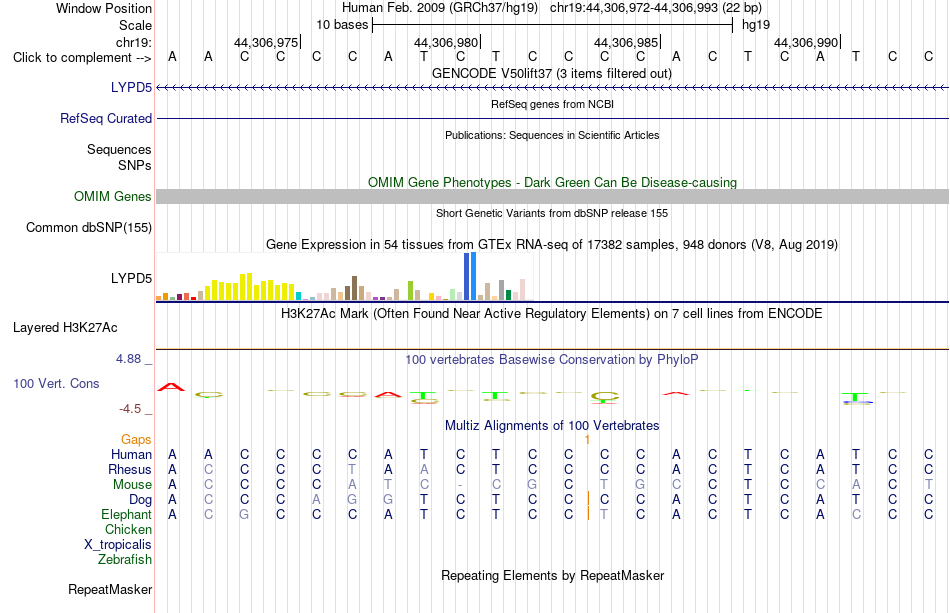Screen dimensions: 950x613
Task: Select the Human alignment row label
Action: 131,454
